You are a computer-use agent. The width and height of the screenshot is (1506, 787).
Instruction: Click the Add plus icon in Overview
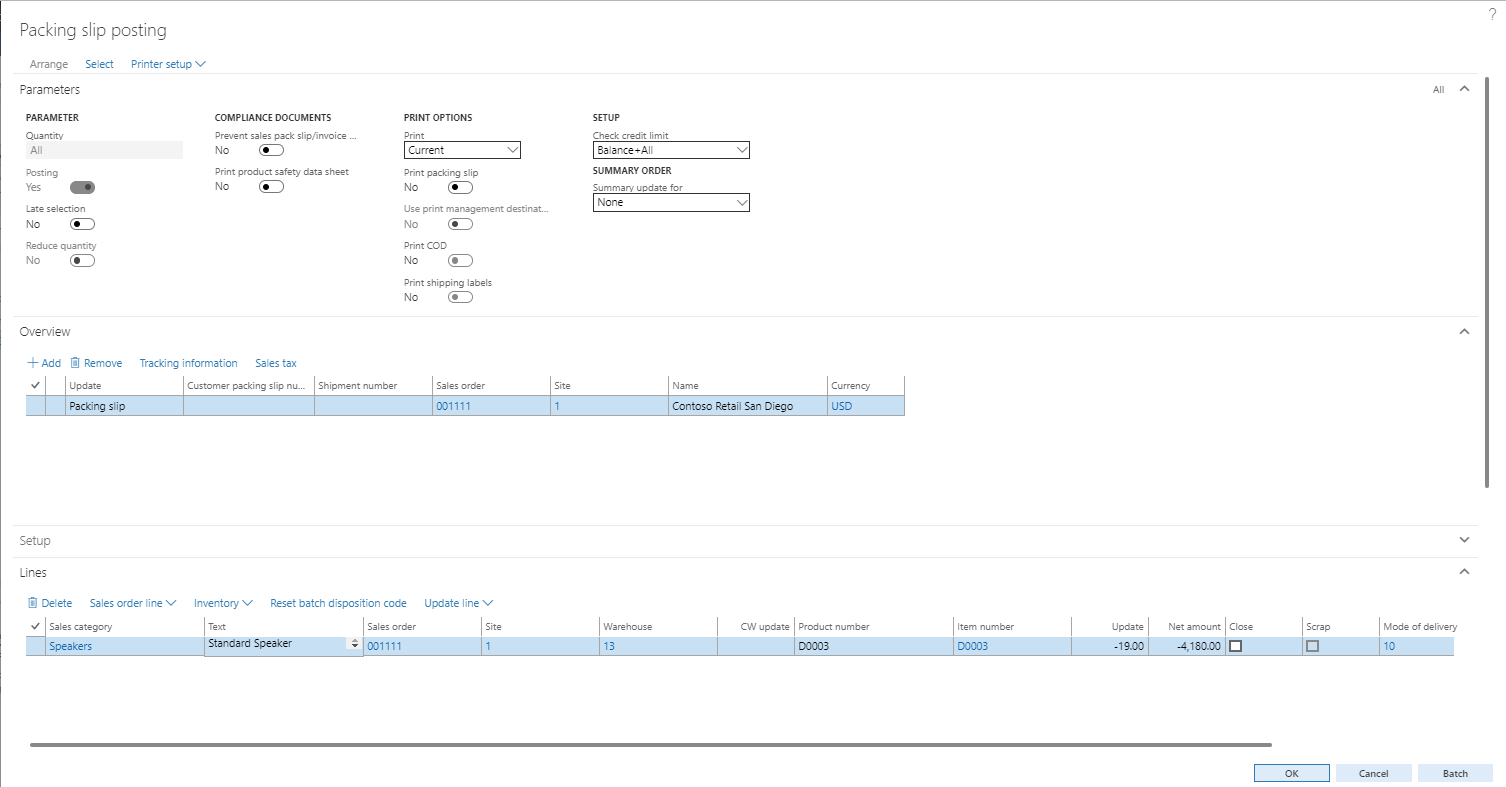(33, 363)
